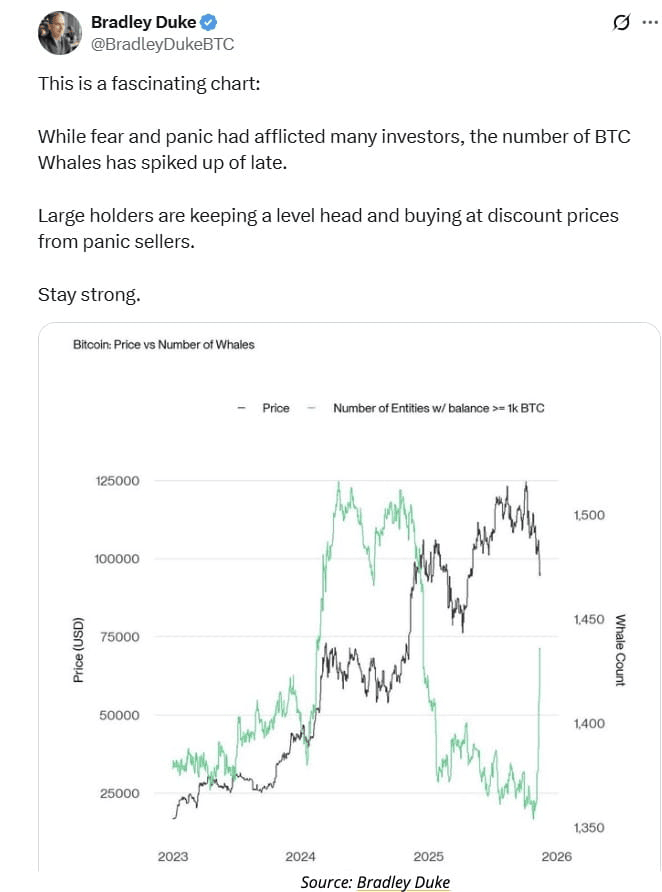The image size is (662, 892).
Task: Click the Grok slashed-circle icon
Action: point(620,22)
